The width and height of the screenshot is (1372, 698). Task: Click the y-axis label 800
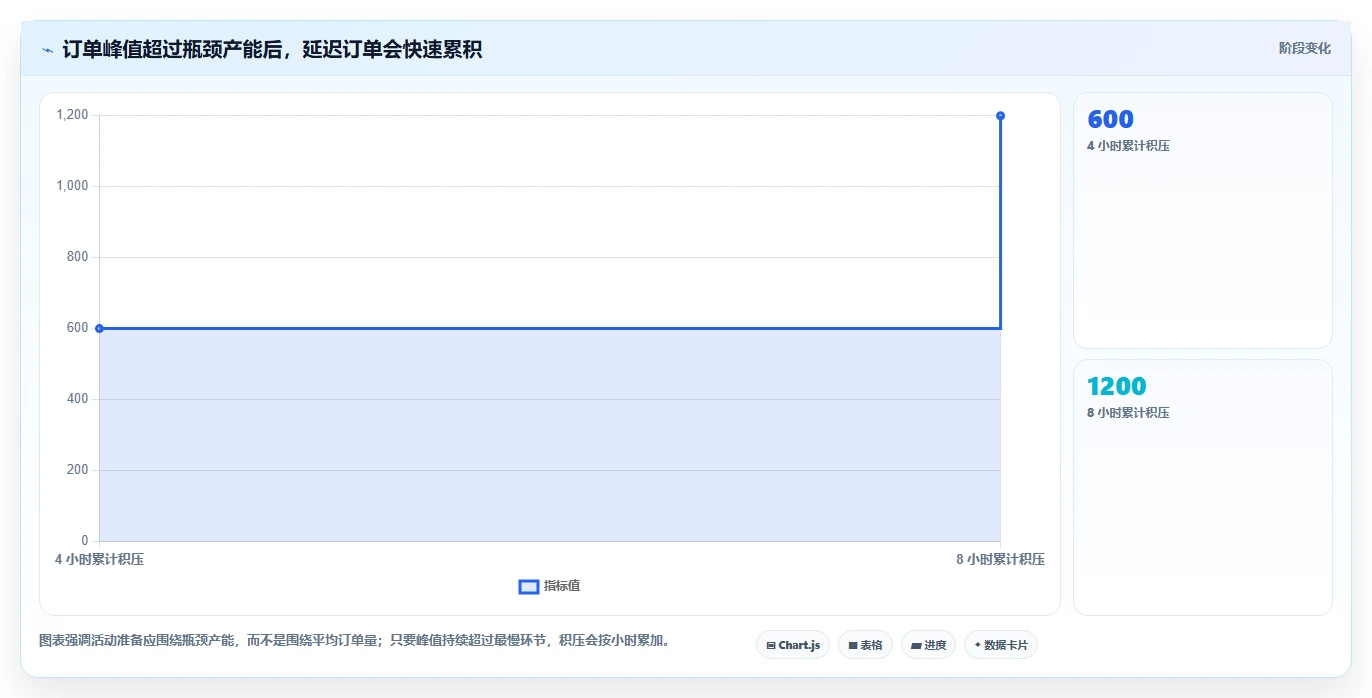78,257
